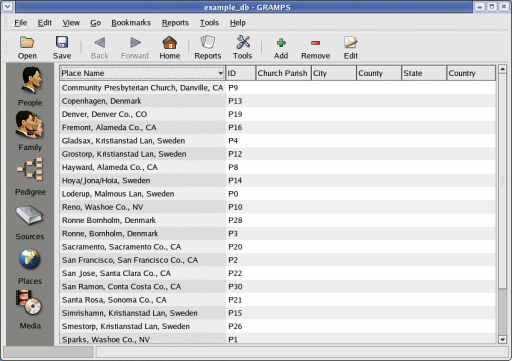Open the Pedigree chart view
The image size is (512, 361).
point(30,169)
